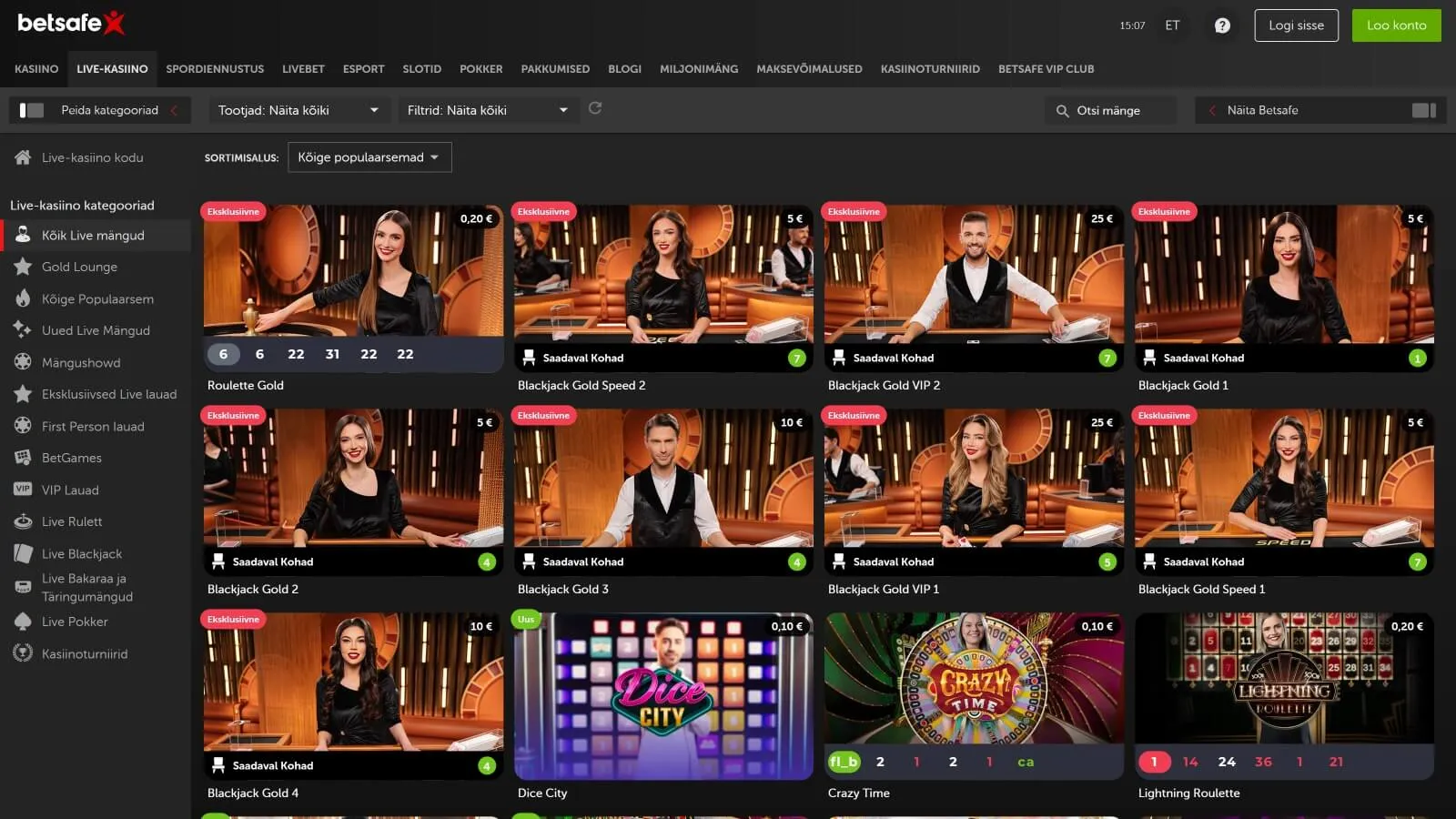Open the ET language selector
The height and width of the screenshot is (819, 1456).
pyautogui.click(x=1172, y=25)
